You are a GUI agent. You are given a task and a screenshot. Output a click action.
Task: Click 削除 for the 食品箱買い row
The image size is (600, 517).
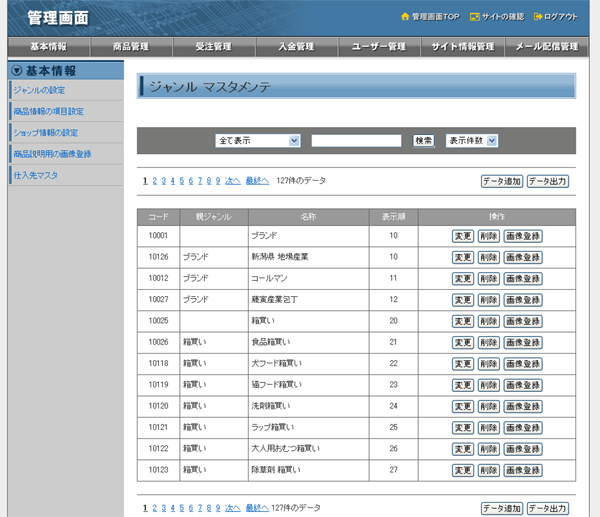click(487, 342)
